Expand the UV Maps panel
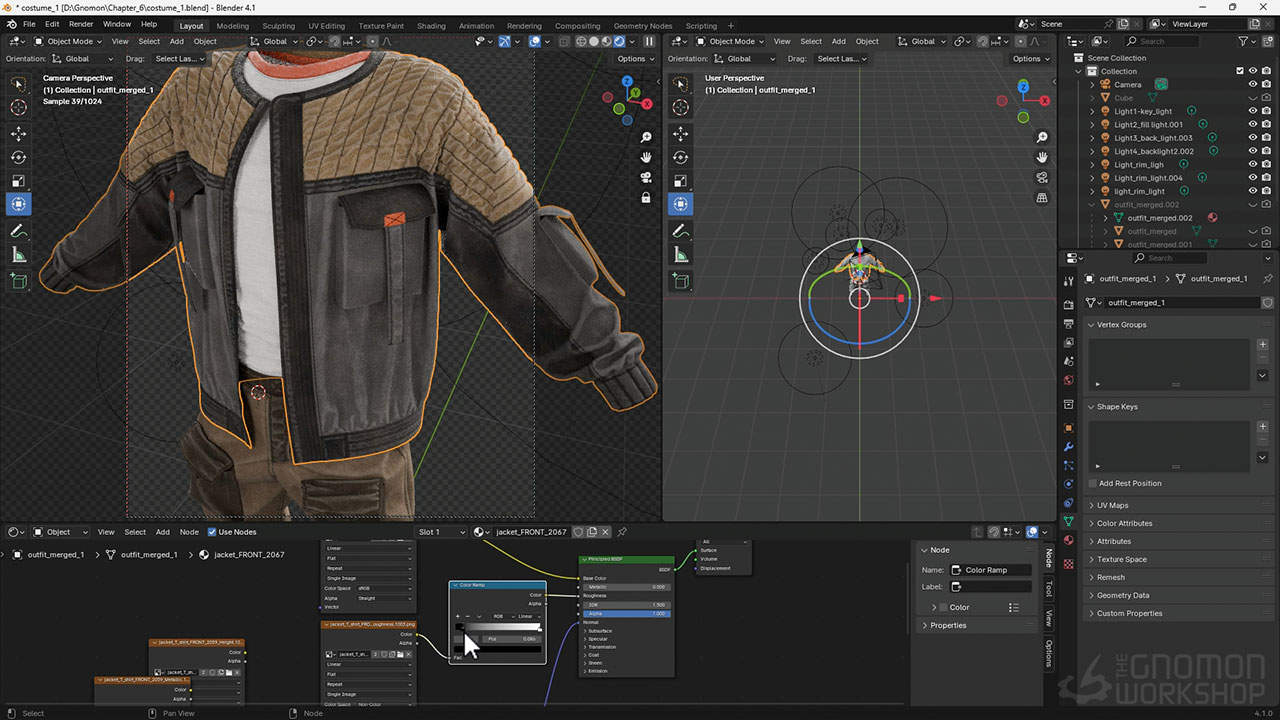 (x=1112, y=505)
